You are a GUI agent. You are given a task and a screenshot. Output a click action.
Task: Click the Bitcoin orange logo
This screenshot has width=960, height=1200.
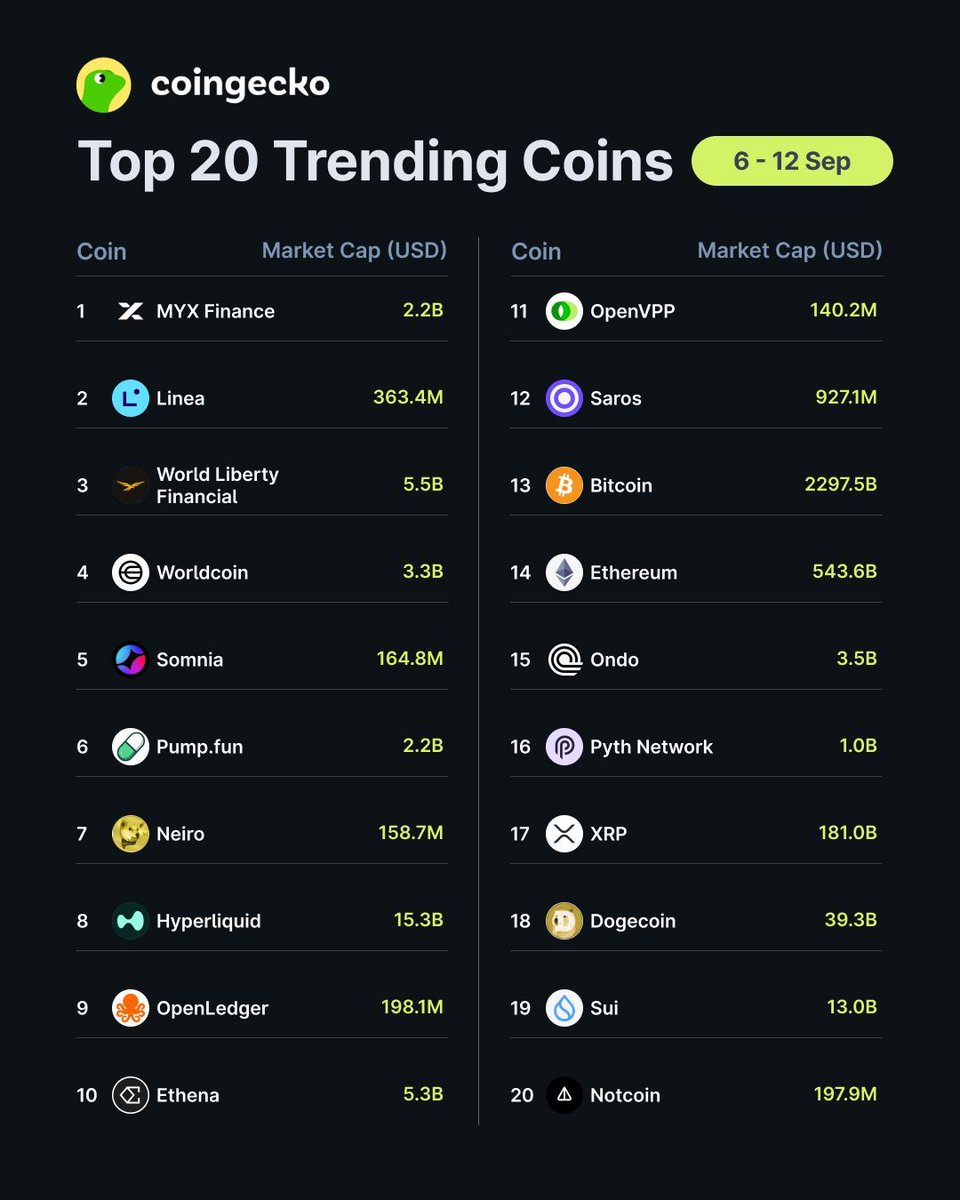564,485
